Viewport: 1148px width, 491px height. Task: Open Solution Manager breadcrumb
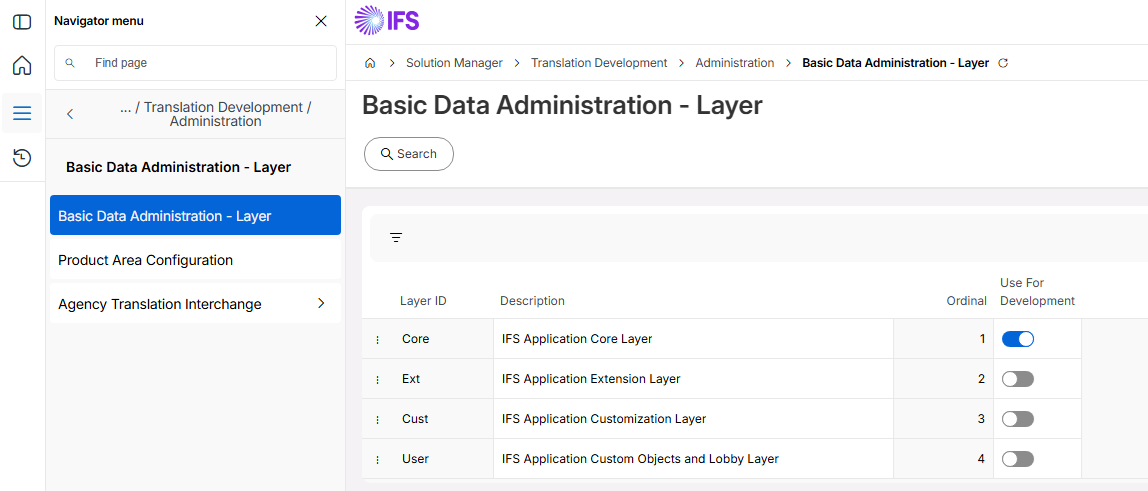point(455,63)
